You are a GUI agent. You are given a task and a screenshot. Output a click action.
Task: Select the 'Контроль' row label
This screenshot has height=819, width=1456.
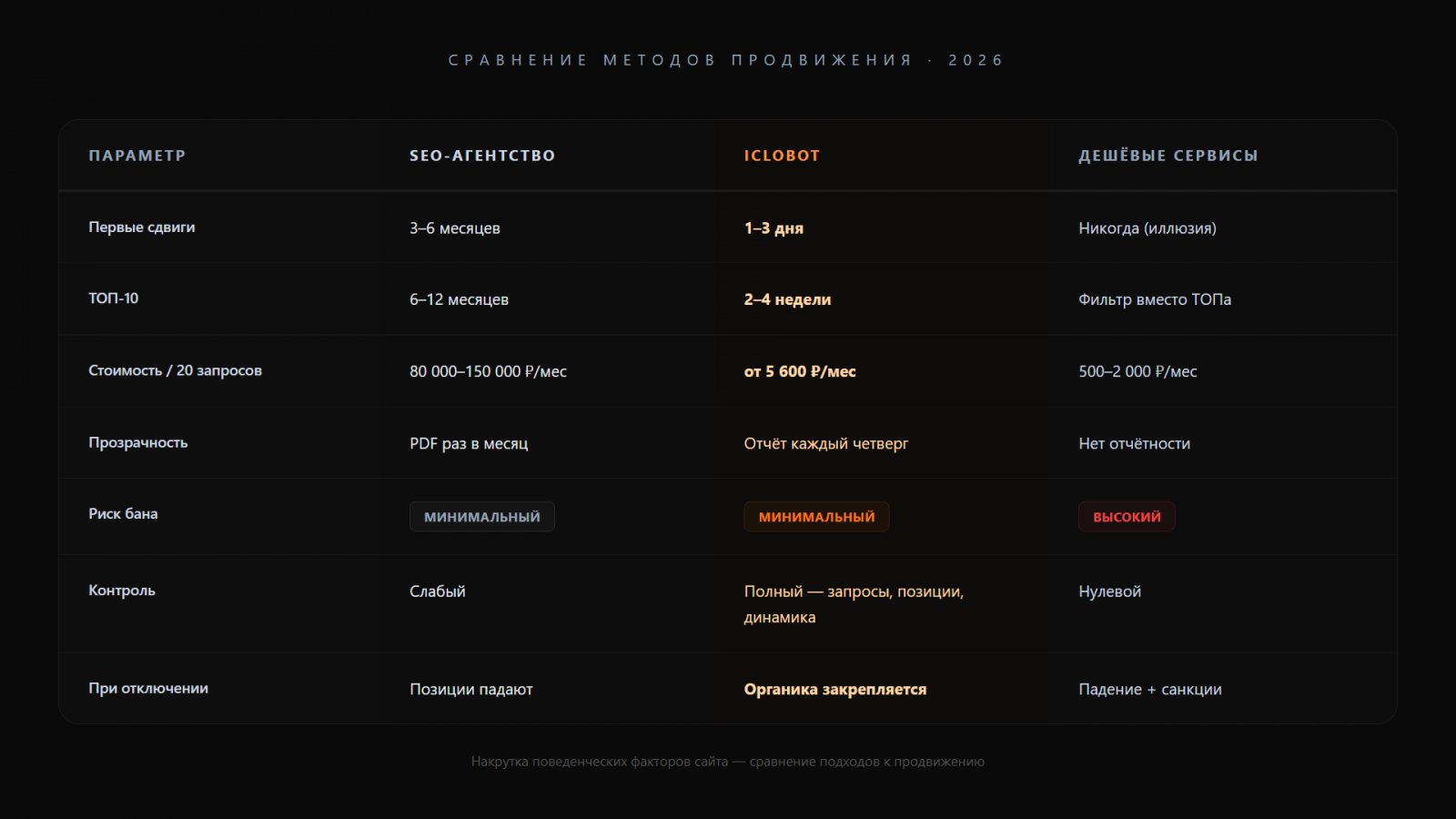(122, 591)
